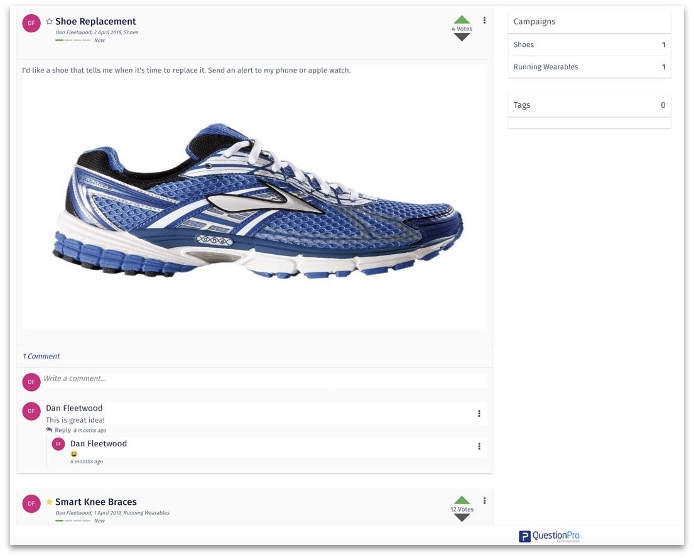Select the Shoes campaign
Image resolution: width=694 pixels, height=558 pixels.
590,45
